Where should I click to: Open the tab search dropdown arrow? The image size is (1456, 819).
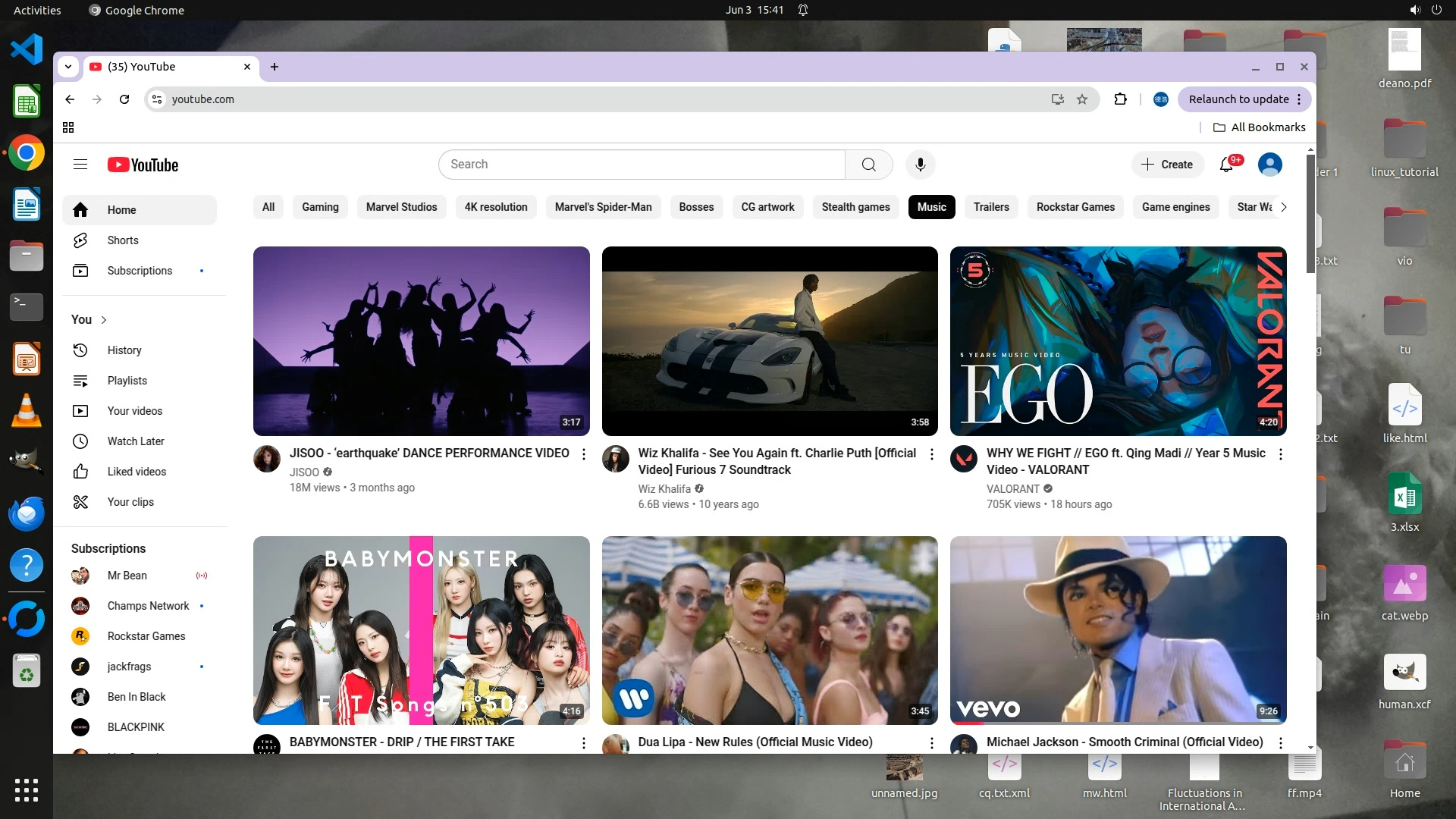(x=68, y=67)
